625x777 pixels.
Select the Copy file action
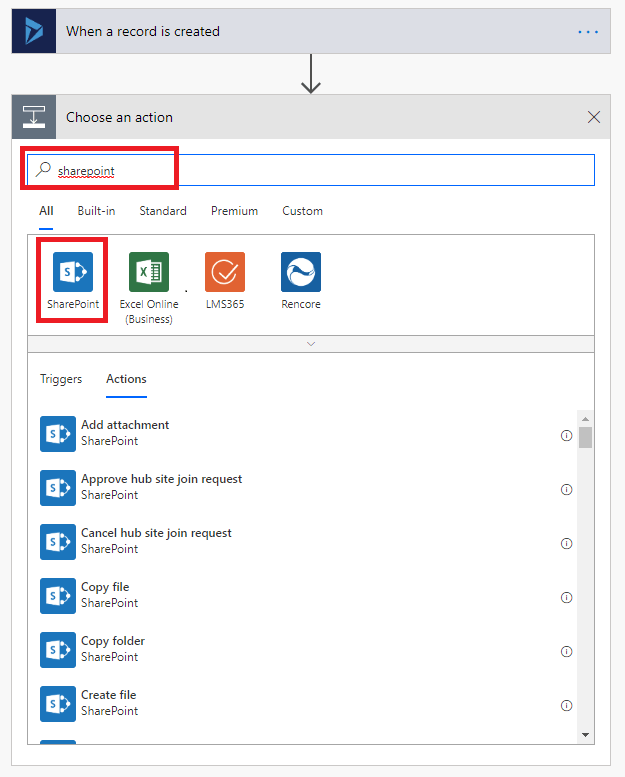[307, 596]
